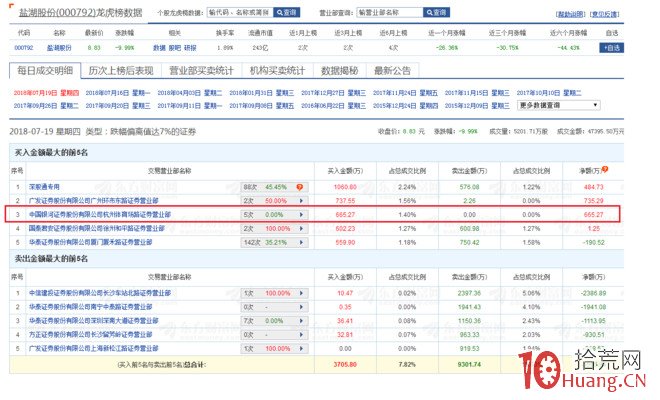The width and height of the screenshot is (660, 400).
Task: Select date 2017年11月15日 星期三
Action: pos(477,93)
